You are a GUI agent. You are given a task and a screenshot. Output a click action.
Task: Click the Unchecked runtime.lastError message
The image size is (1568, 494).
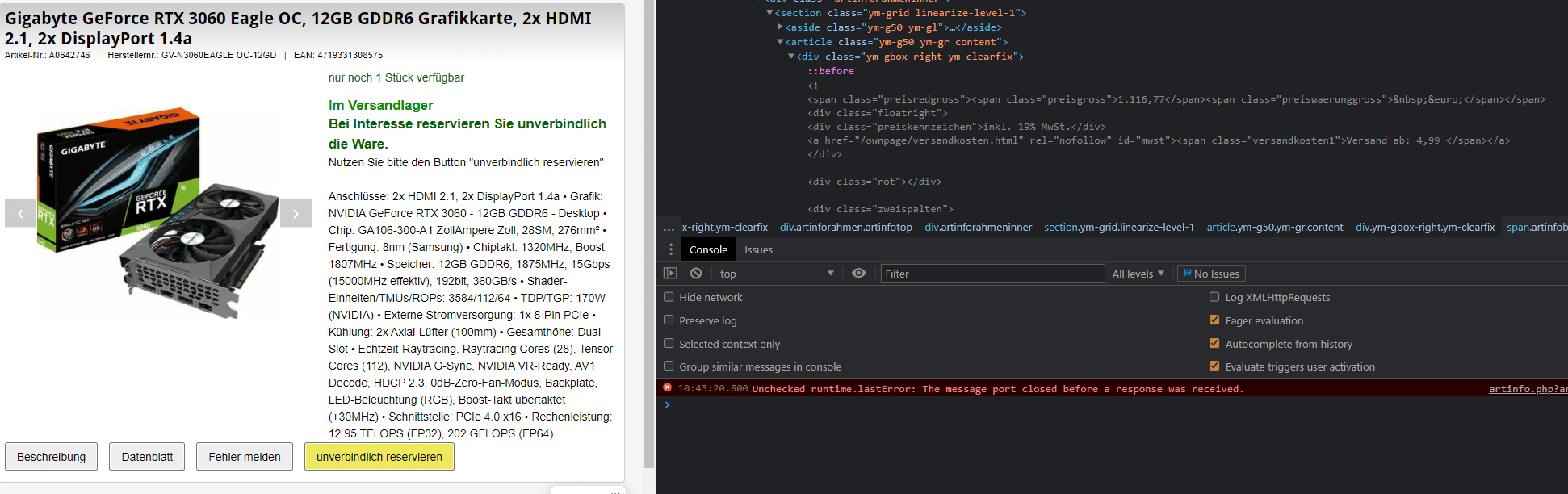pos(997,389)
